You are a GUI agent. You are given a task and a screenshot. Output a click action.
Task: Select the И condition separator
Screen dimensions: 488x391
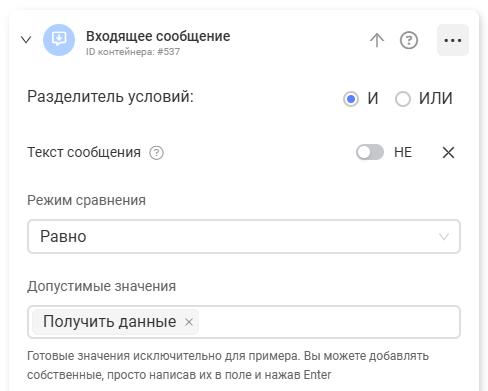click(x=351, y=99)
